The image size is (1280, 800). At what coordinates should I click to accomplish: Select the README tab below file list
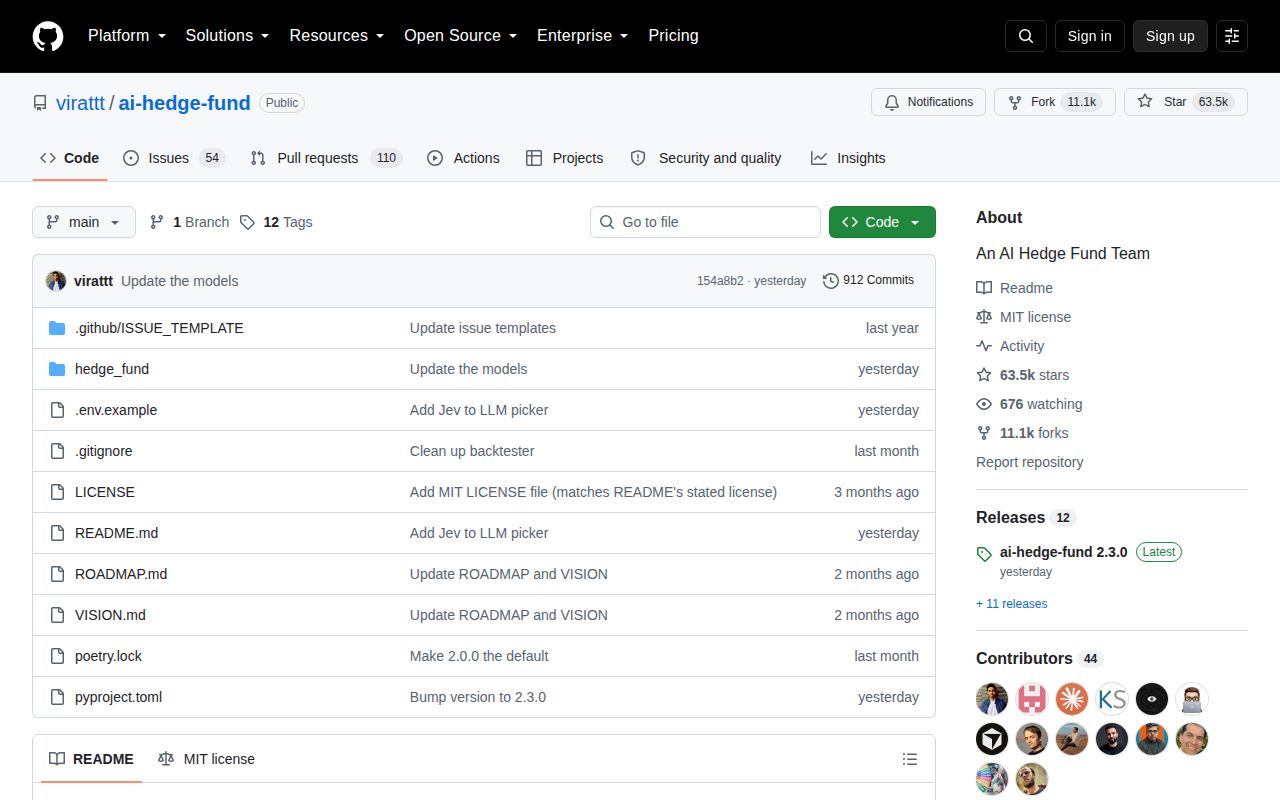(91, 759)
